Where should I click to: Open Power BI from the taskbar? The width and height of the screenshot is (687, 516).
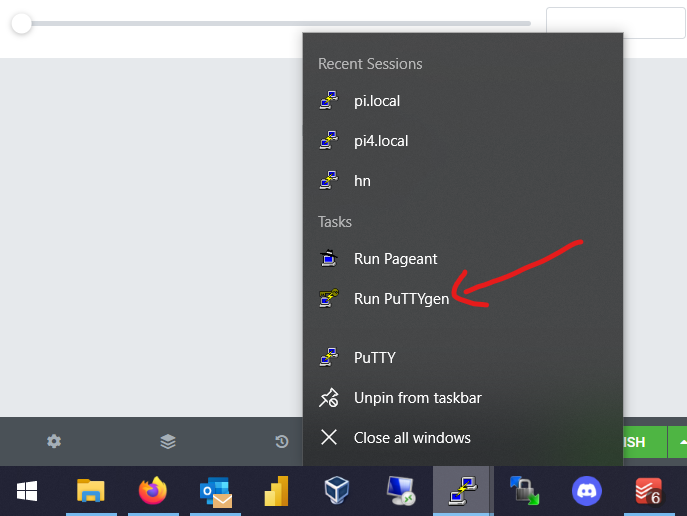click(276, 491)
